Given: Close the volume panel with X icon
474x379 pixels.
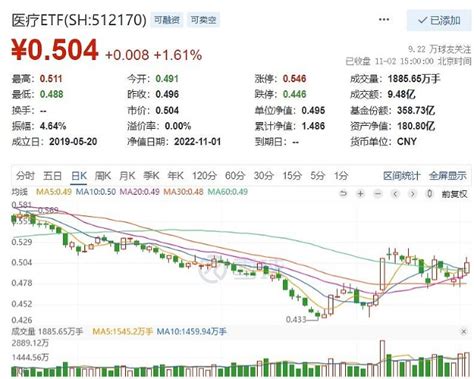Looking at the screenshot, I should (x=463, y=331).
